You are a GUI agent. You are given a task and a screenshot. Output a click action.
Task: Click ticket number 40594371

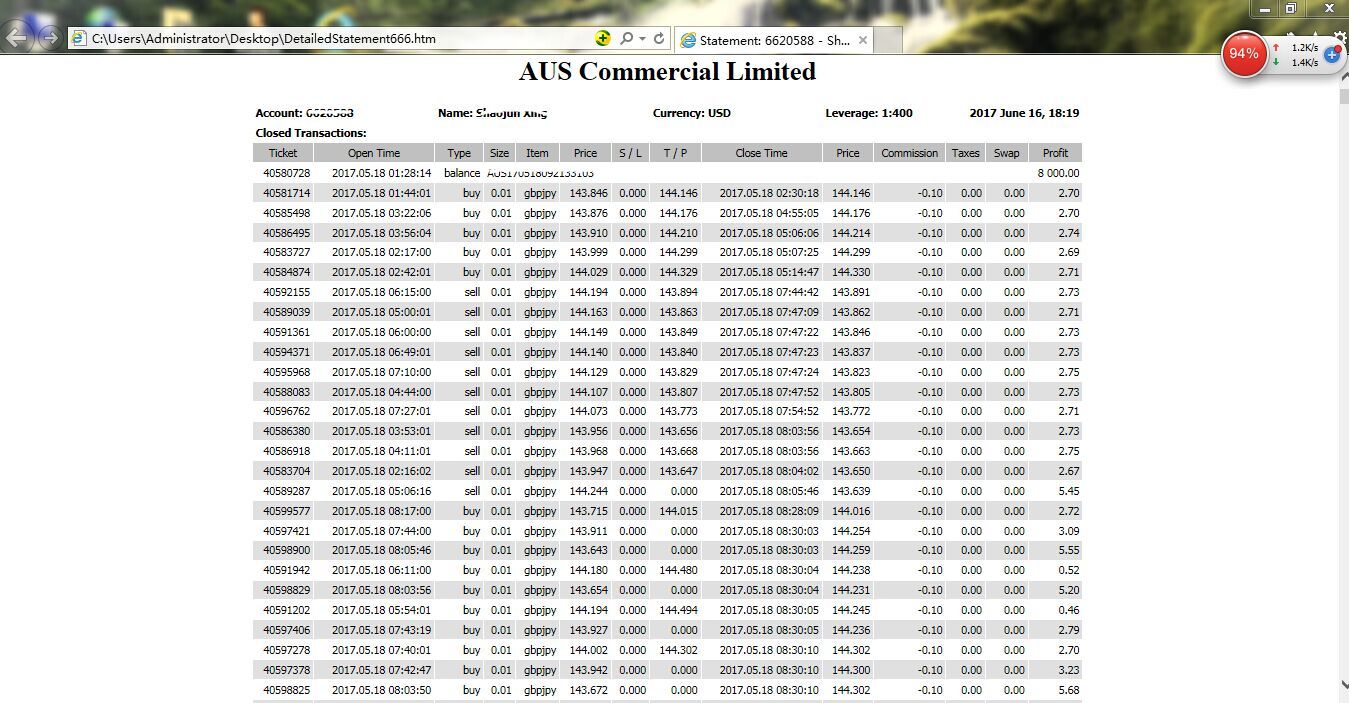[287, 352]
